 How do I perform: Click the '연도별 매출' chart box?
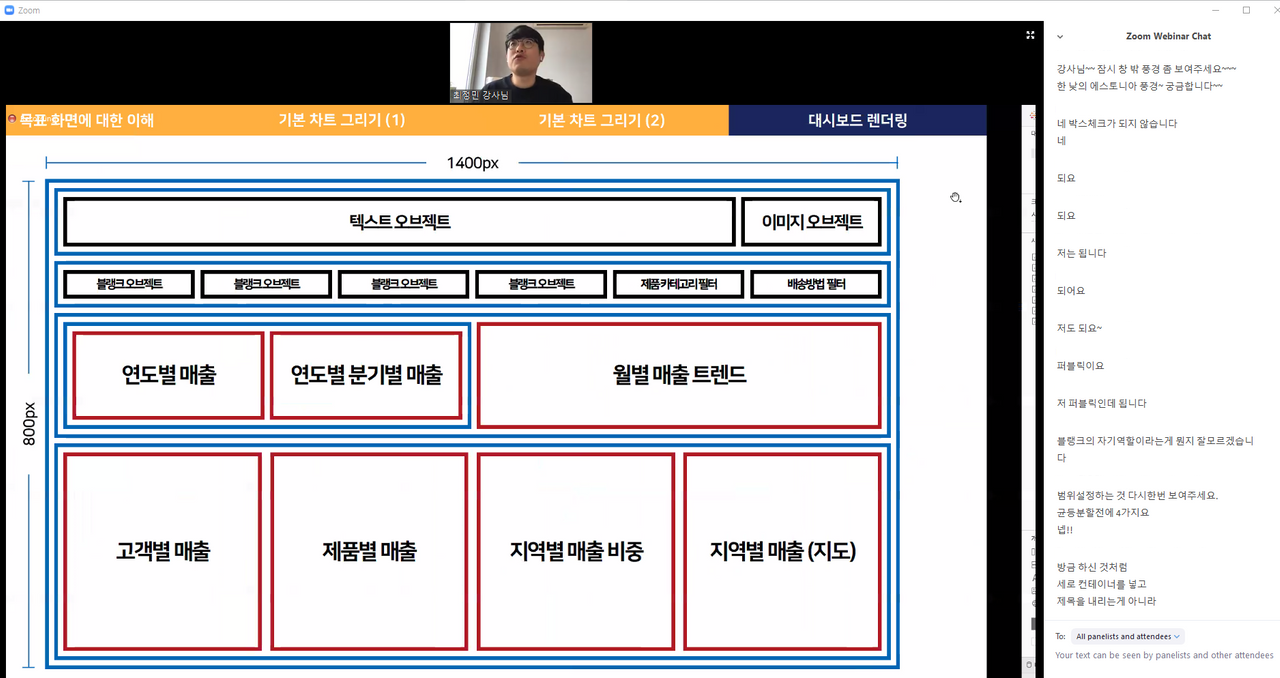pos(168,375)
